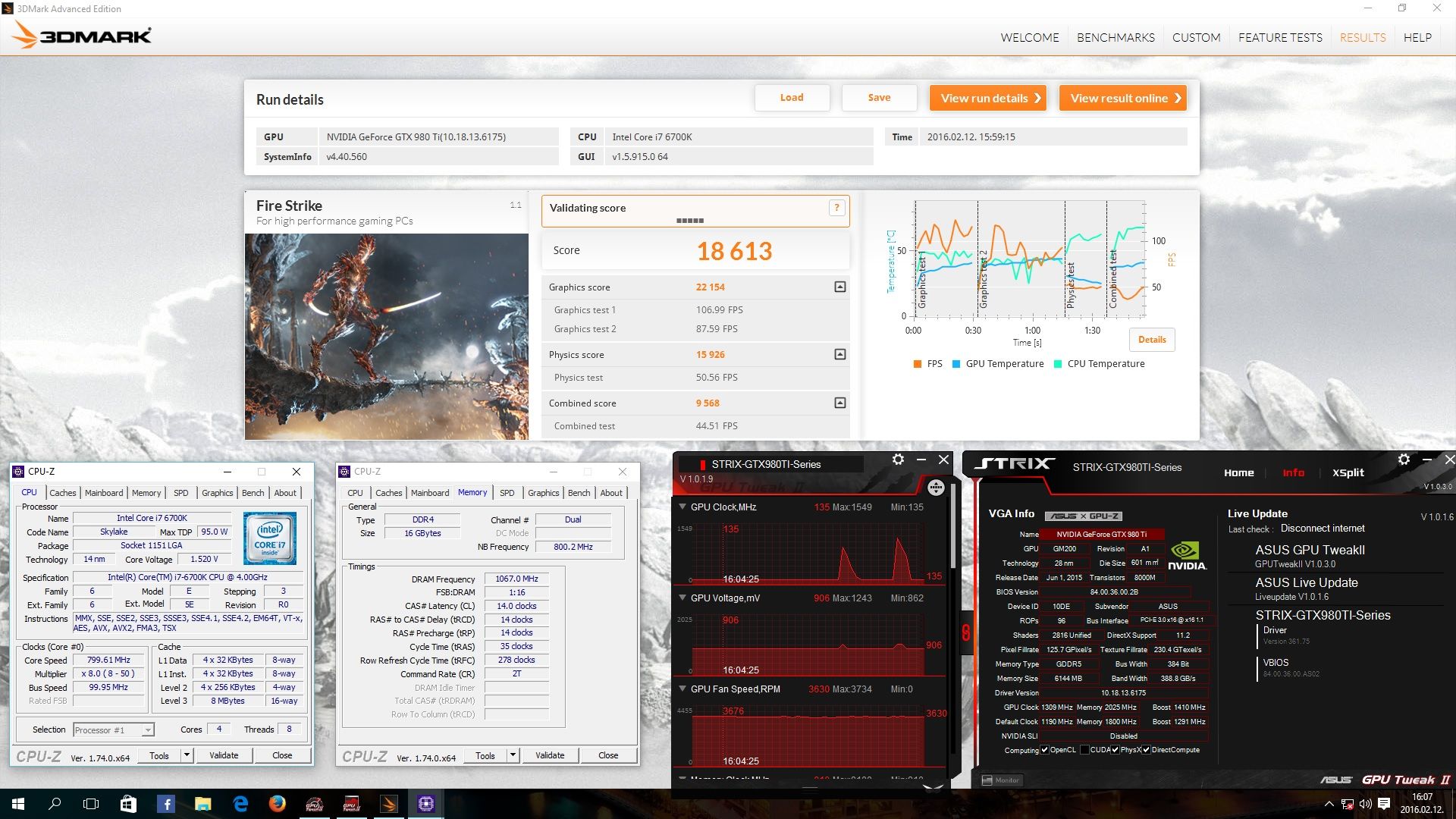The height and width of the screenshot is (819, 1456).
Task: Switch to the BENCHMARKS tab in 3DMark
Action: click(x=1116, y=37)
